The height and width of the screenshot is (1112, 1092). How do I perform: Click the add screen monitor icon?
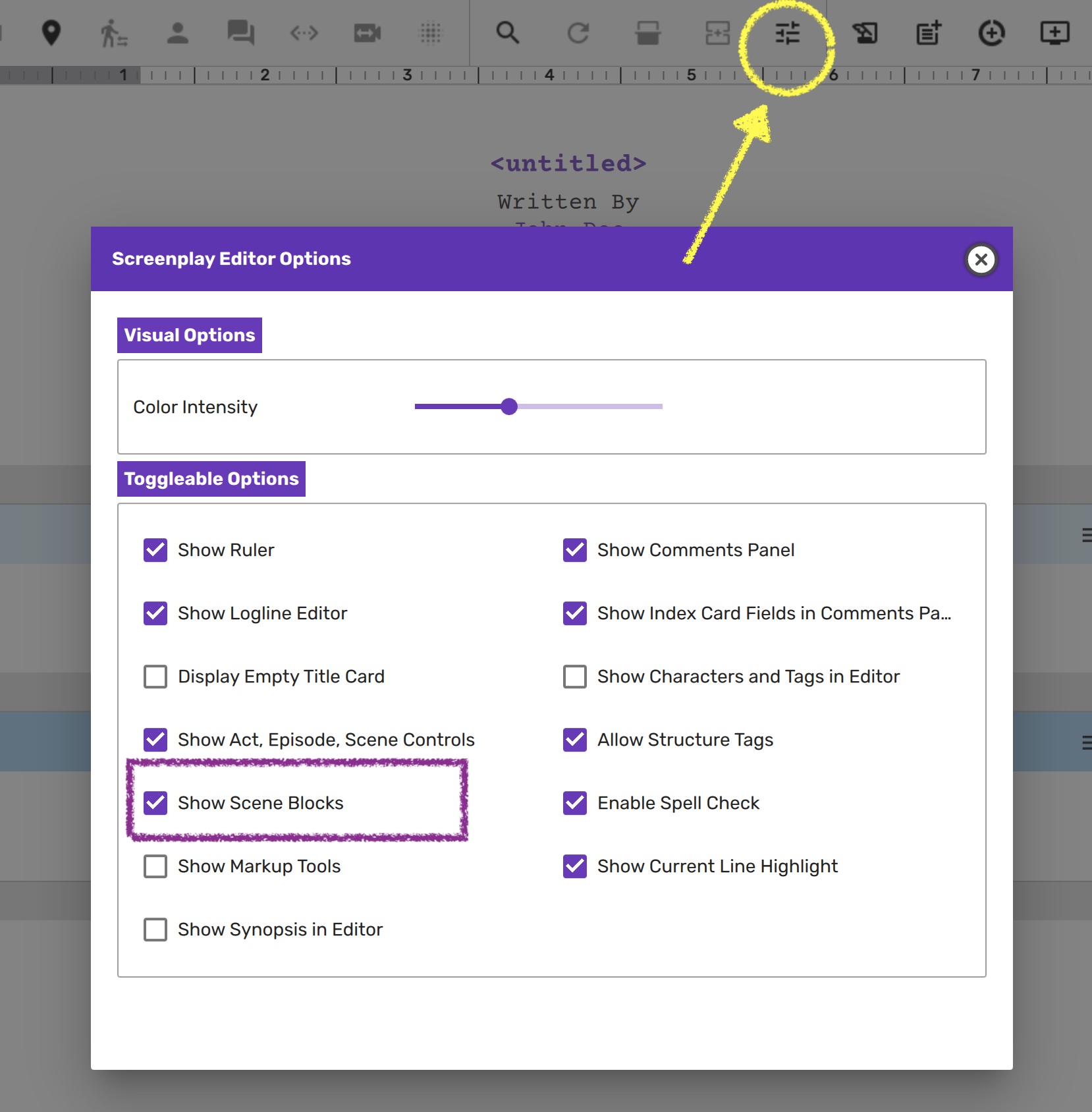(x=1054, y=32)
